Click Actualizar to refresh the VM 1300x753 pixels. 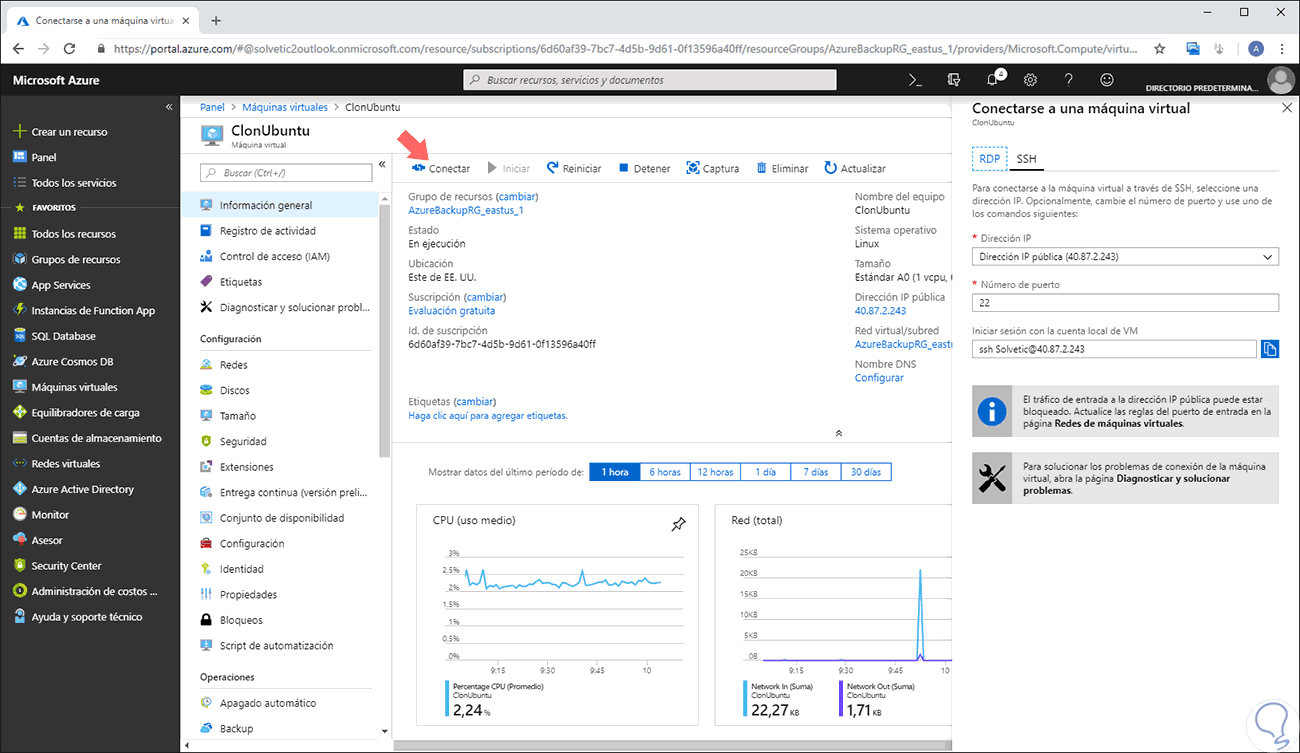tap(855, 169)
